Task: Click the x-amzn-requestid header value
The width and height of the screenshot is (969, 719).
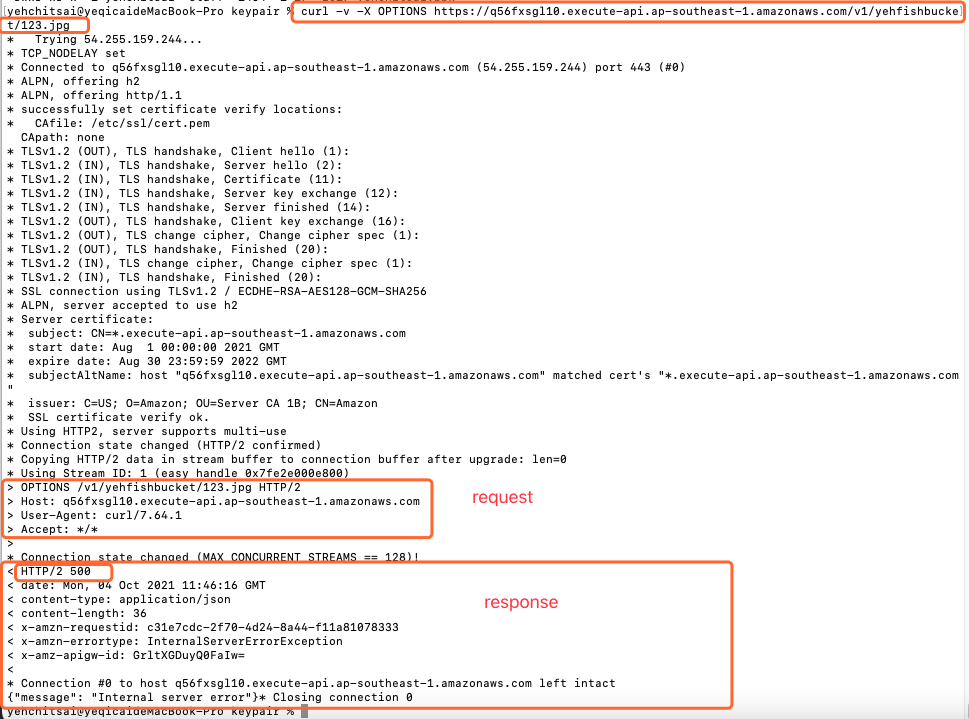Action: pyautogui.click(x=273, y=628)
